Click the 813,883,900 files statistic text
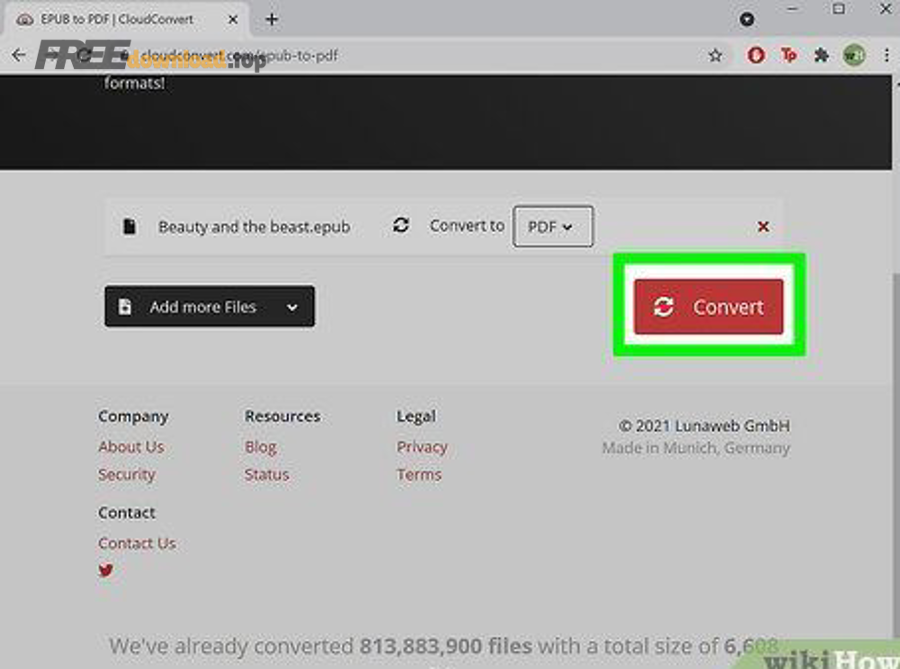Screen dimensions: 900x669 (x=445, y=646)
